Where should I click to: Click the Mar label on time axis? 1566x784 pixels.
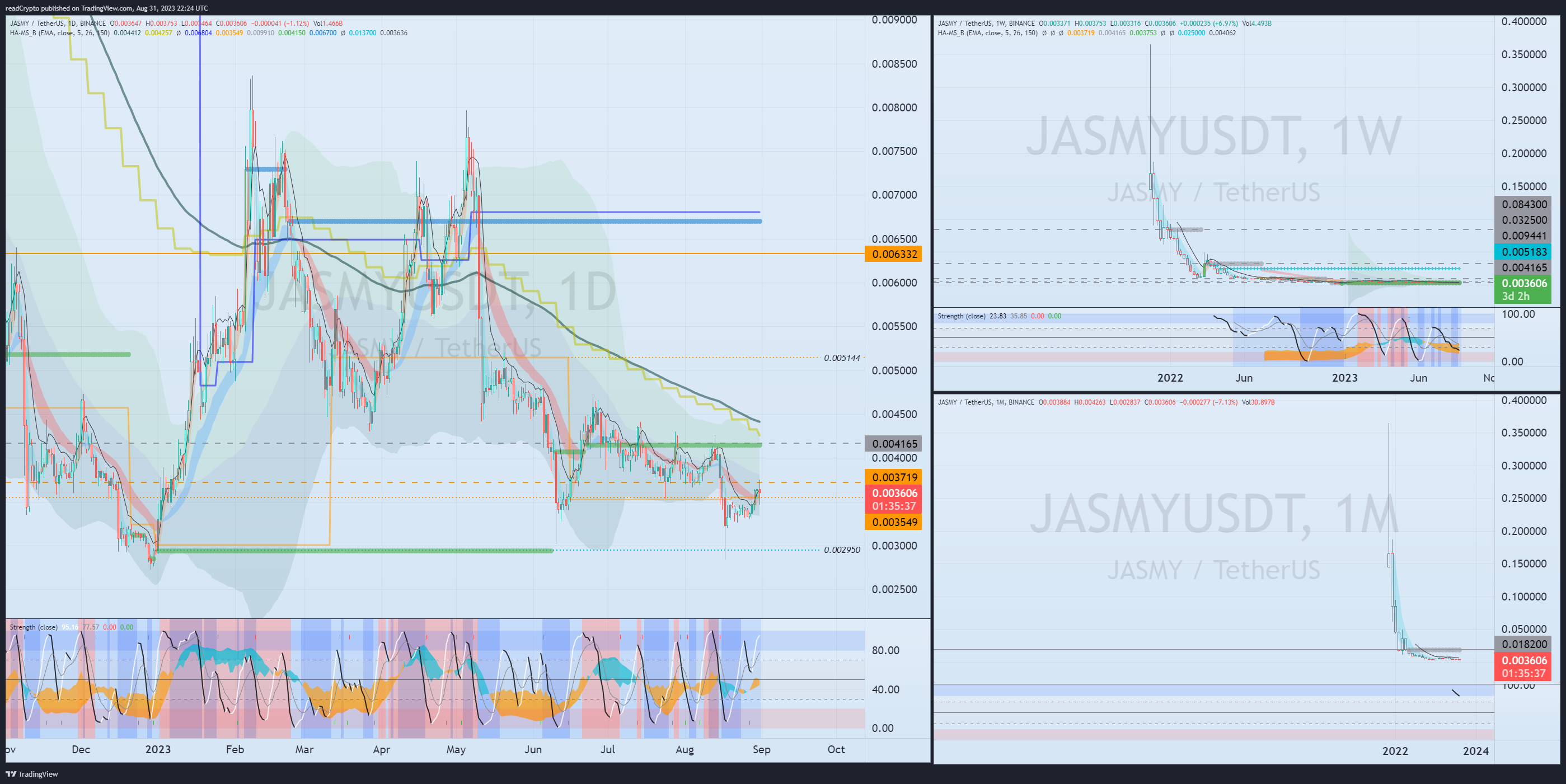304,749
